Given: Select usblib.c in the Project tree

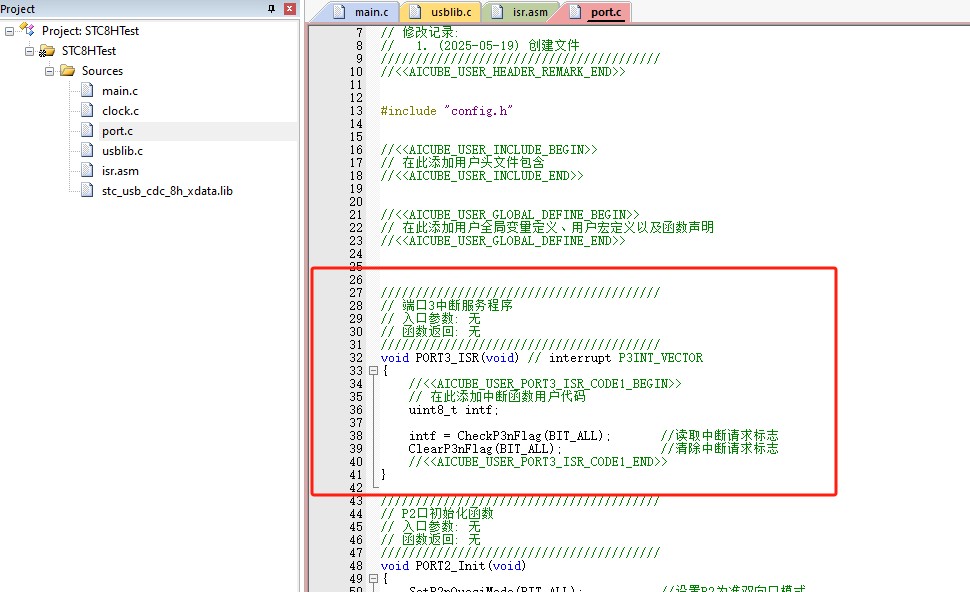Looking at the screenshot, I should click(x=122, y=151).
